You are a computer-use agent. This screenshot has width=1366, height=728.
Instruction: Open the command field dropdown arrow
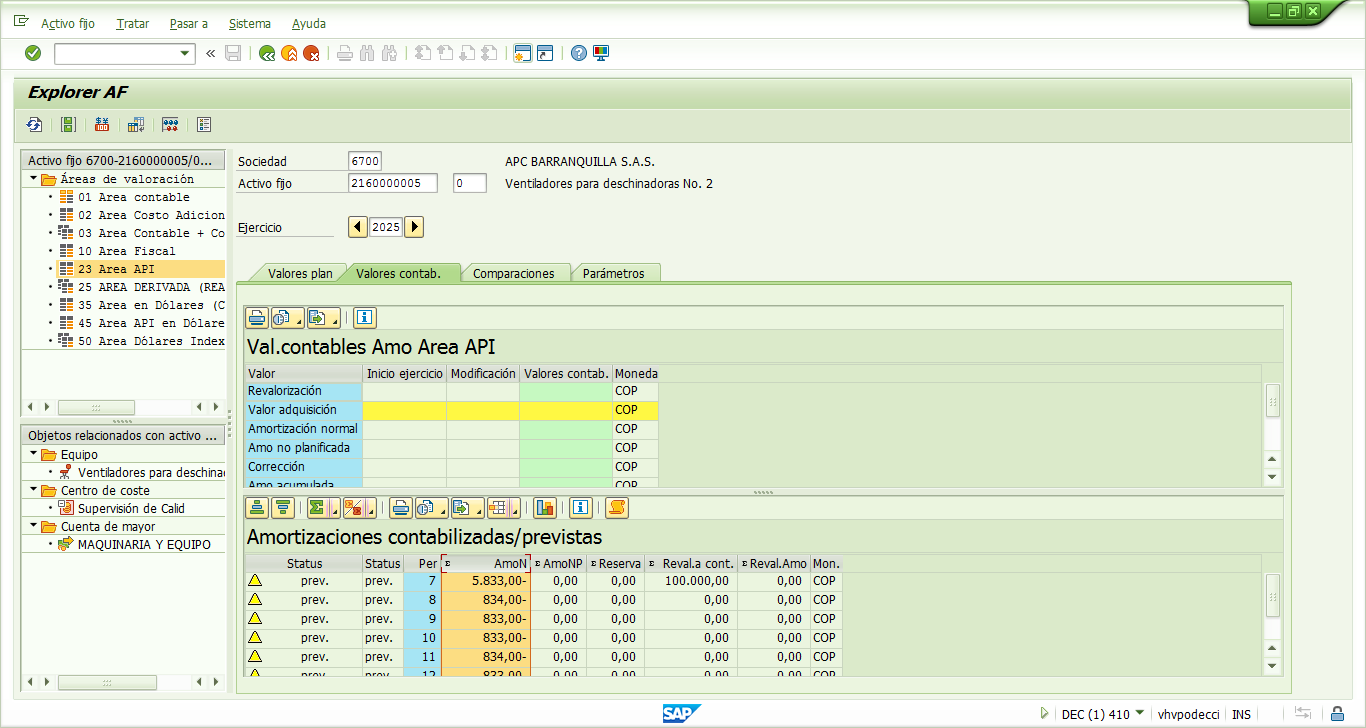185,53
